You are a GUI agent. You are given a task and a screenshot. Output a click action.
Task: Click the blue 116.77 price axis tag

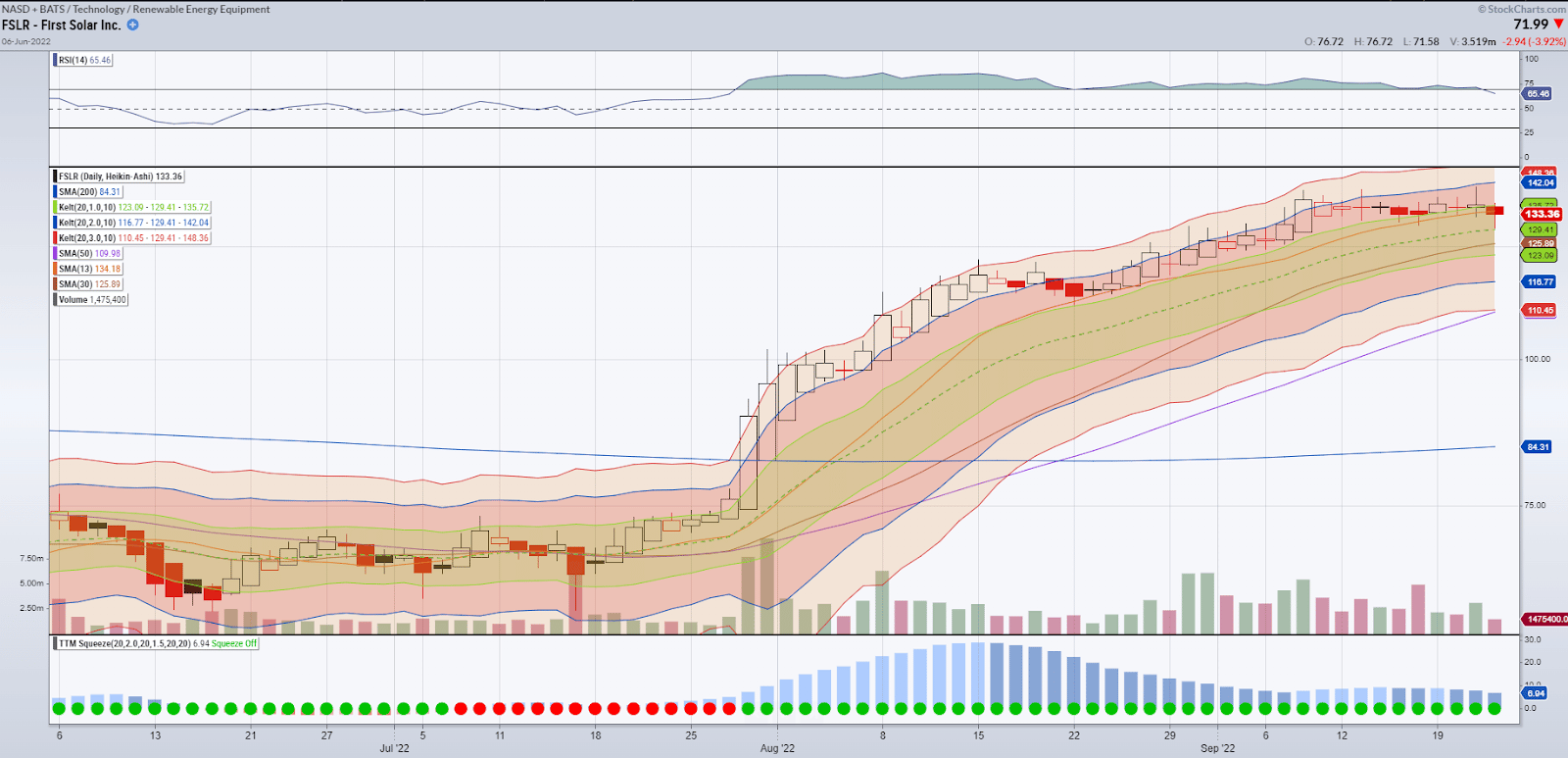(x=1540, y=281)
